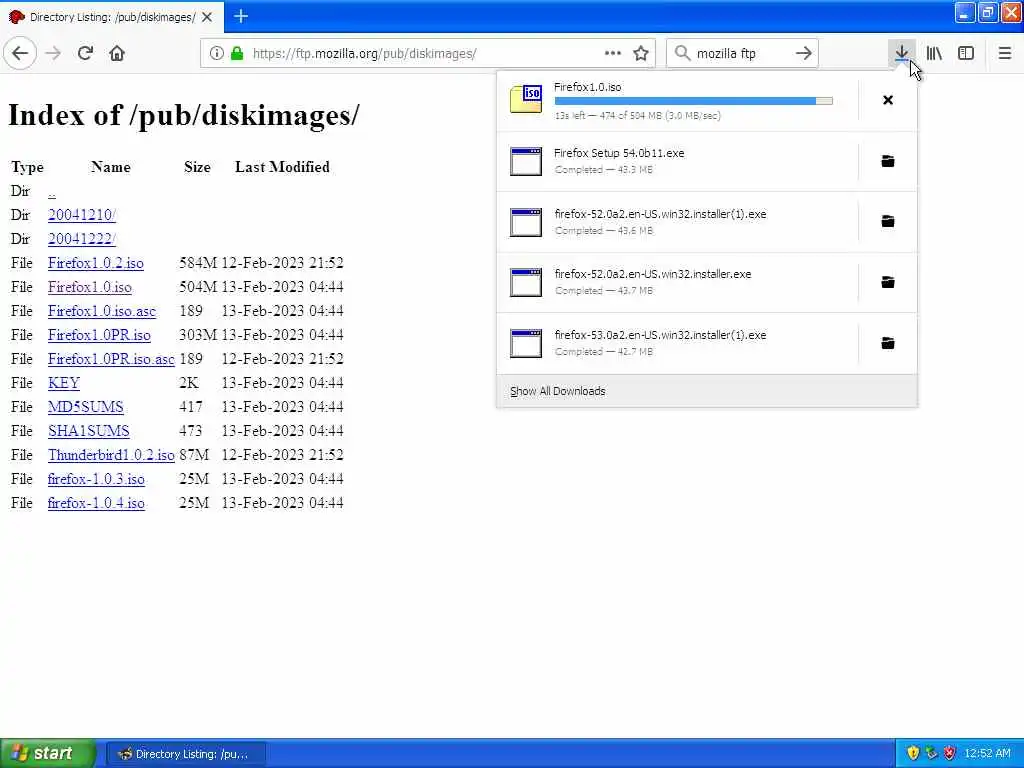The width and height of the screenshot is (1024, 768).
Task: Cancel the Firefox1.0.iso download
Action: pyautogui.click(x=888, y=100)
